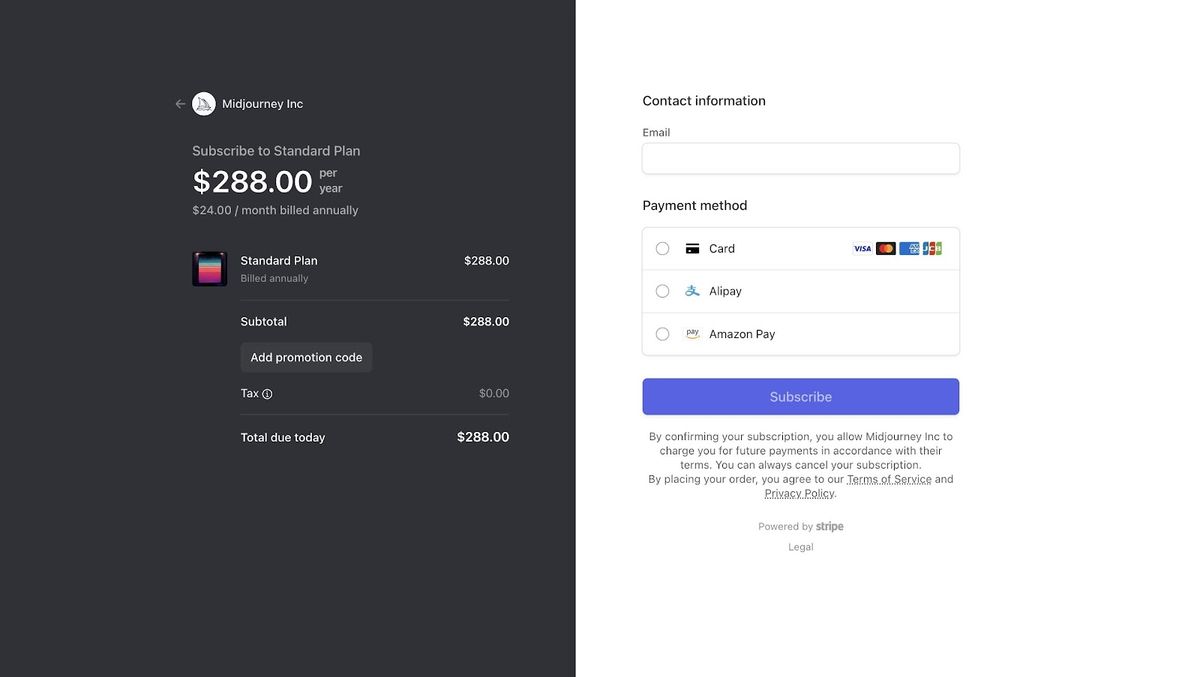
Task: Open the Privacy Policy link
Action: pos(799,493)
